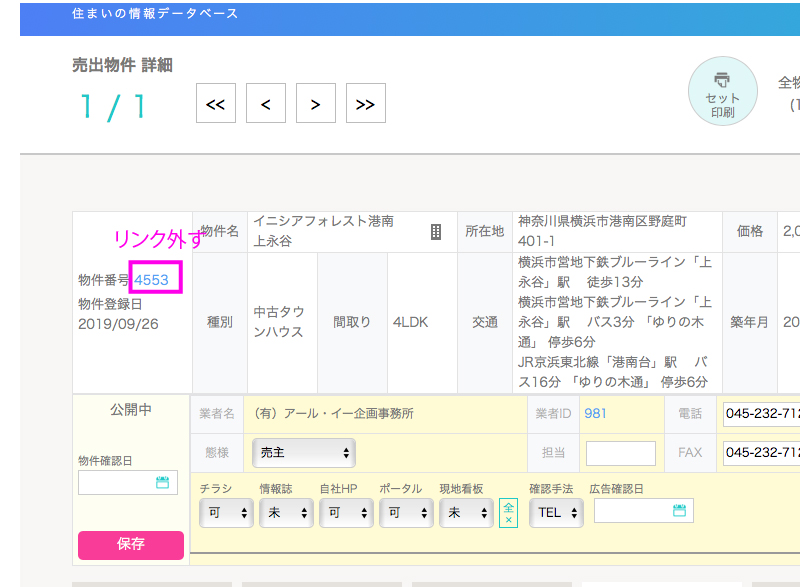Viewport: 800px width, 587px height.
Task: Click the building icon beside the property name
Action: (x=435, y=232)
